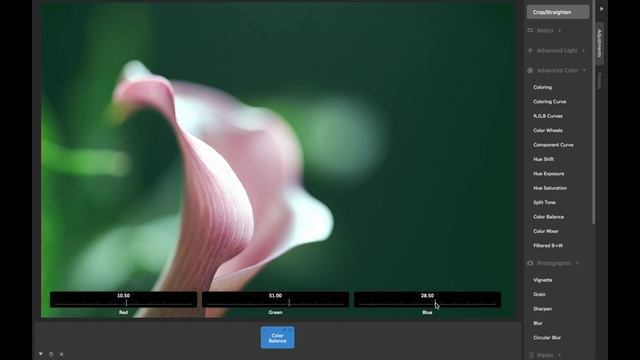Switch to the Adjustments vertical tab
Viewport: 640px width, 360px height.
tap(600, 43)
